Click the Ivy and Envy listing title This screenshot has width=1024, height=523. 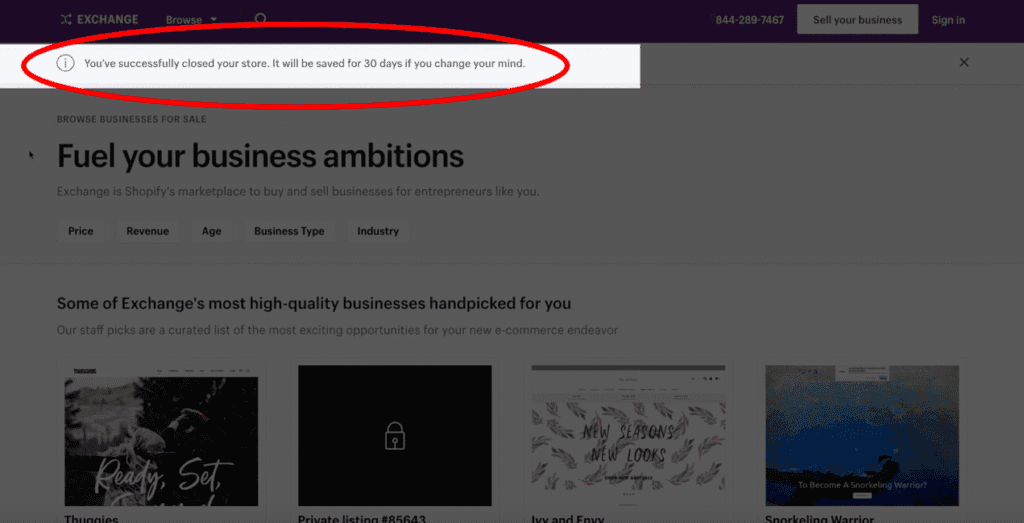[x=567, y=518]
